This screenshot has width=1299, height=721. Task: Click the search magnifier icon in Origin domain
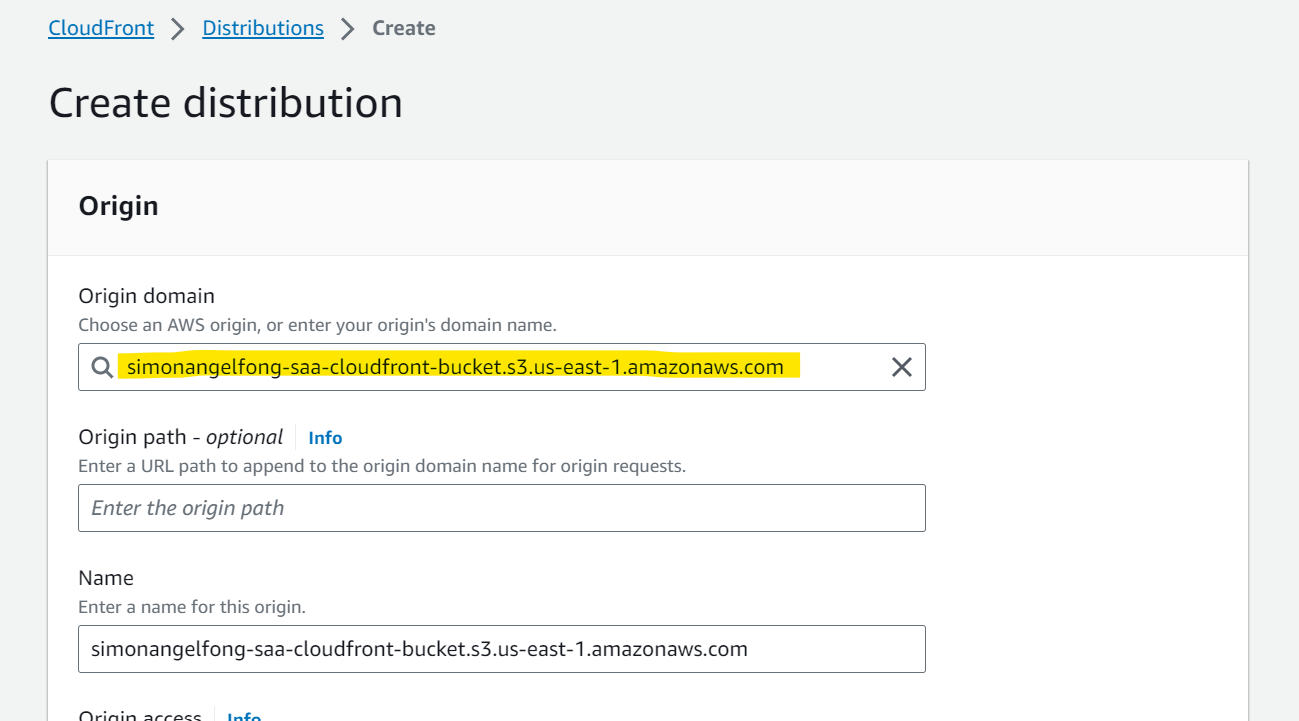point(102,367)
